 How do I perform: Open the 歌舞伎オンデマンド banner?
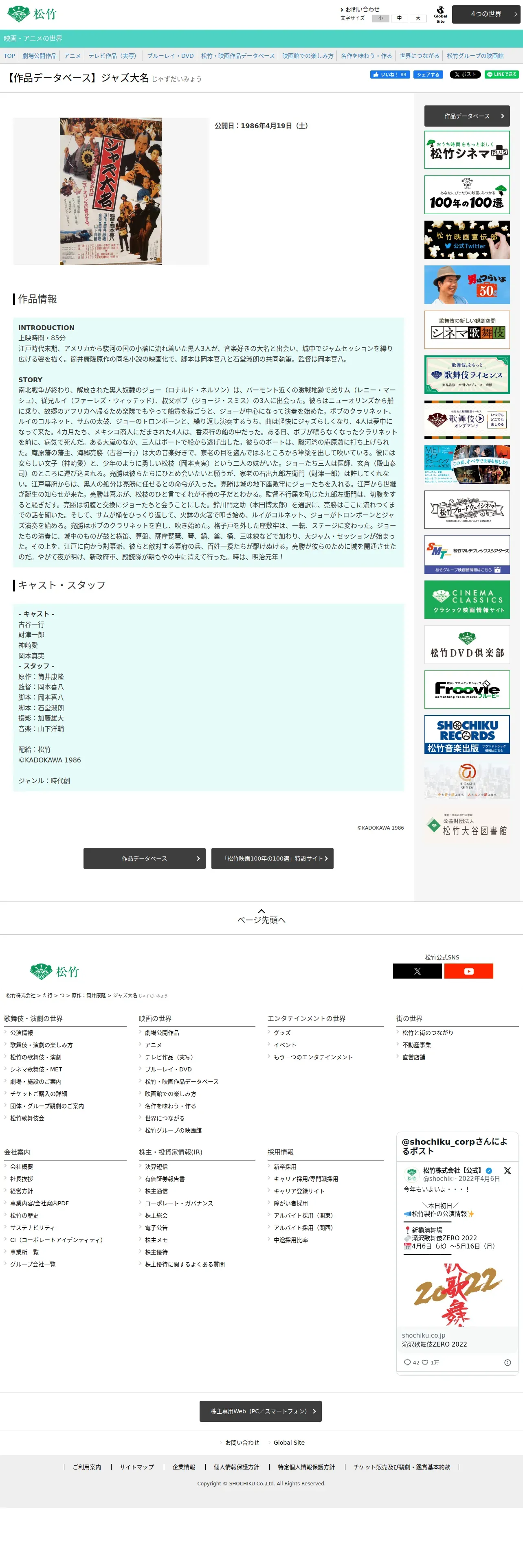pos(467,419)
